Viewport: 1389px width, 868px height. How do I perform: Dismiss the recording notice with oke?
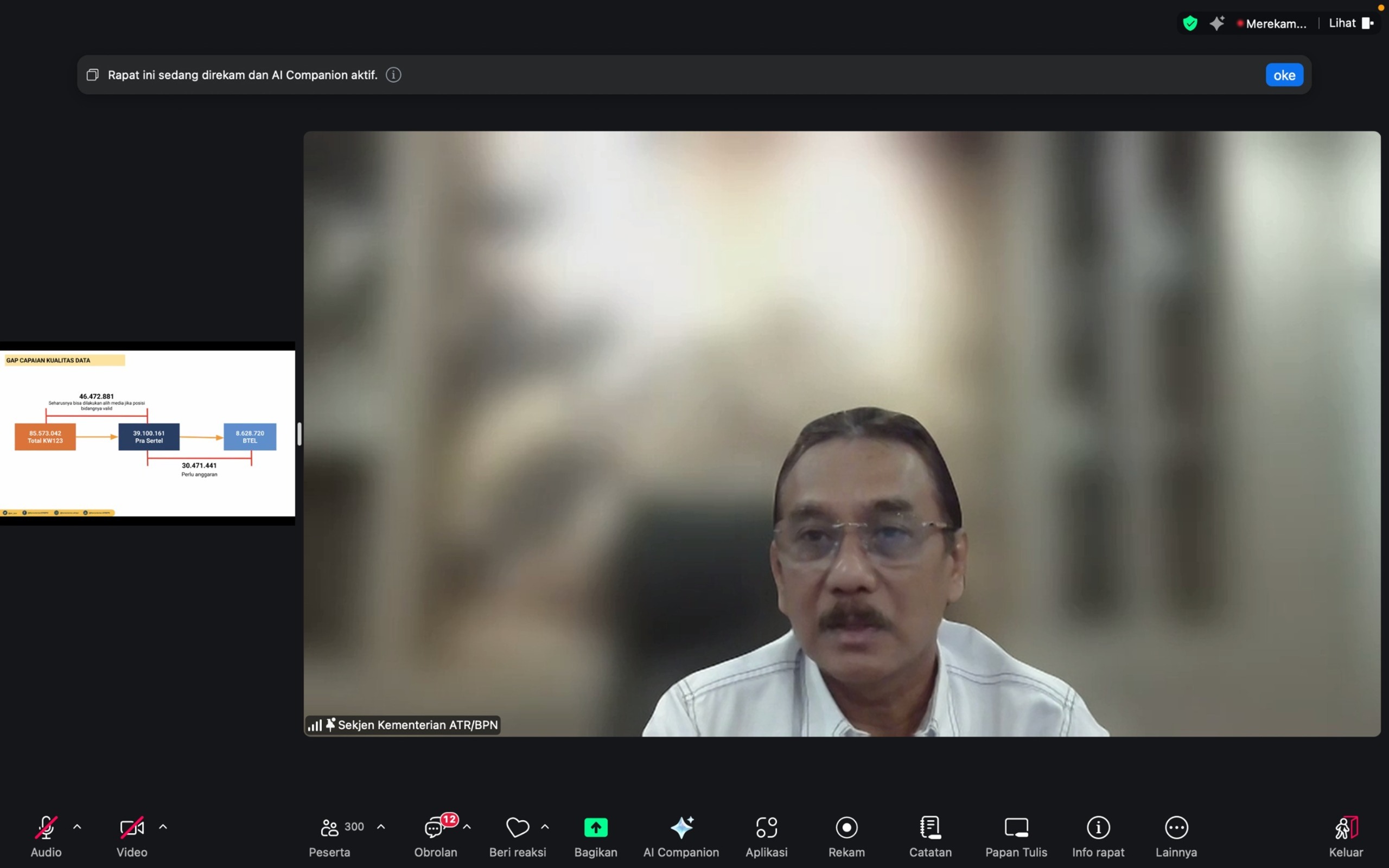click(1284, 75)
